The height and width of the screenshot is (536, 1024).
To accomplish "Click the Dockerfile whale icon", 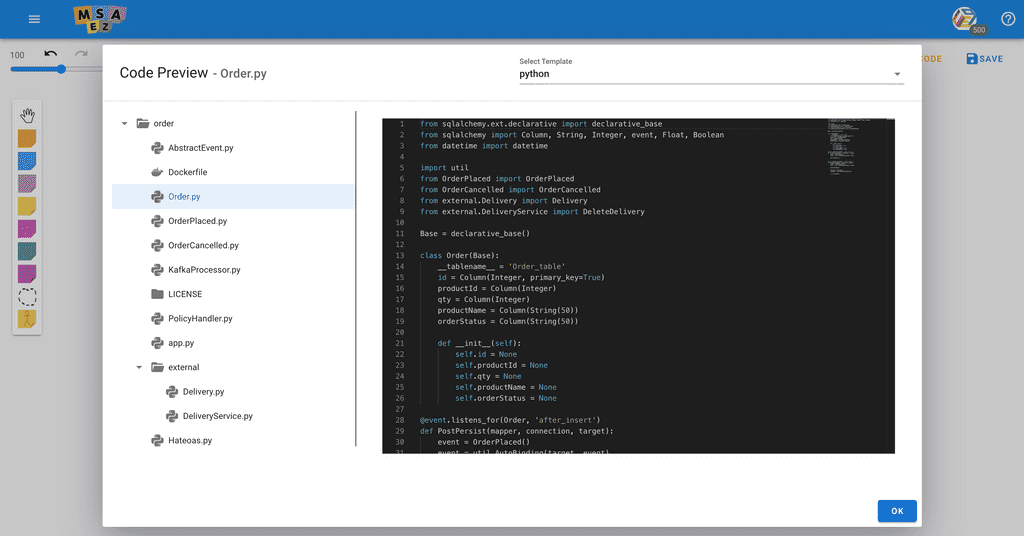I will (157, 172).
